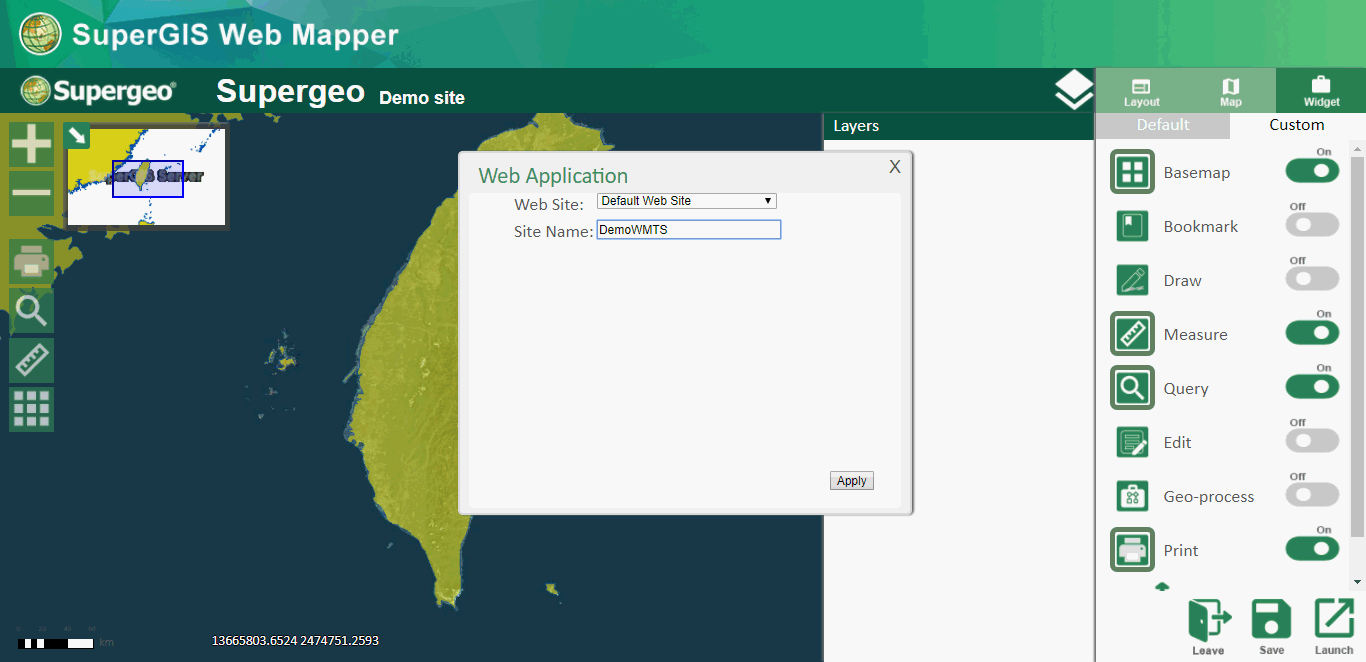Image resolution: width=1366 pixels, height=662 pixels.
Task: Switch to the Layout tab
Action: [x=1141, y=91]
